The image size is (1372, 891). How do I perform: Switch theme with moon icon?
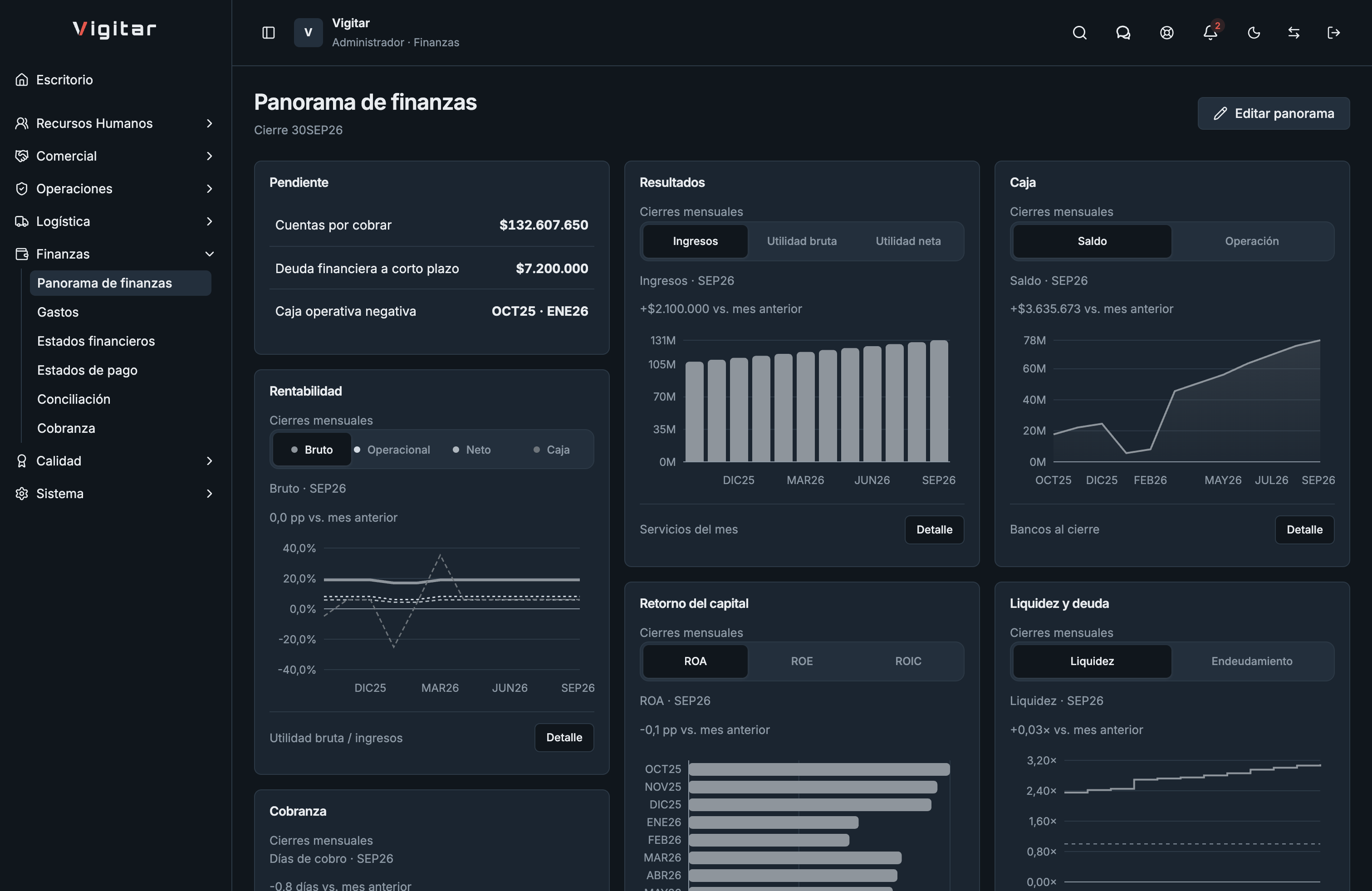(x=1254, y=33)
